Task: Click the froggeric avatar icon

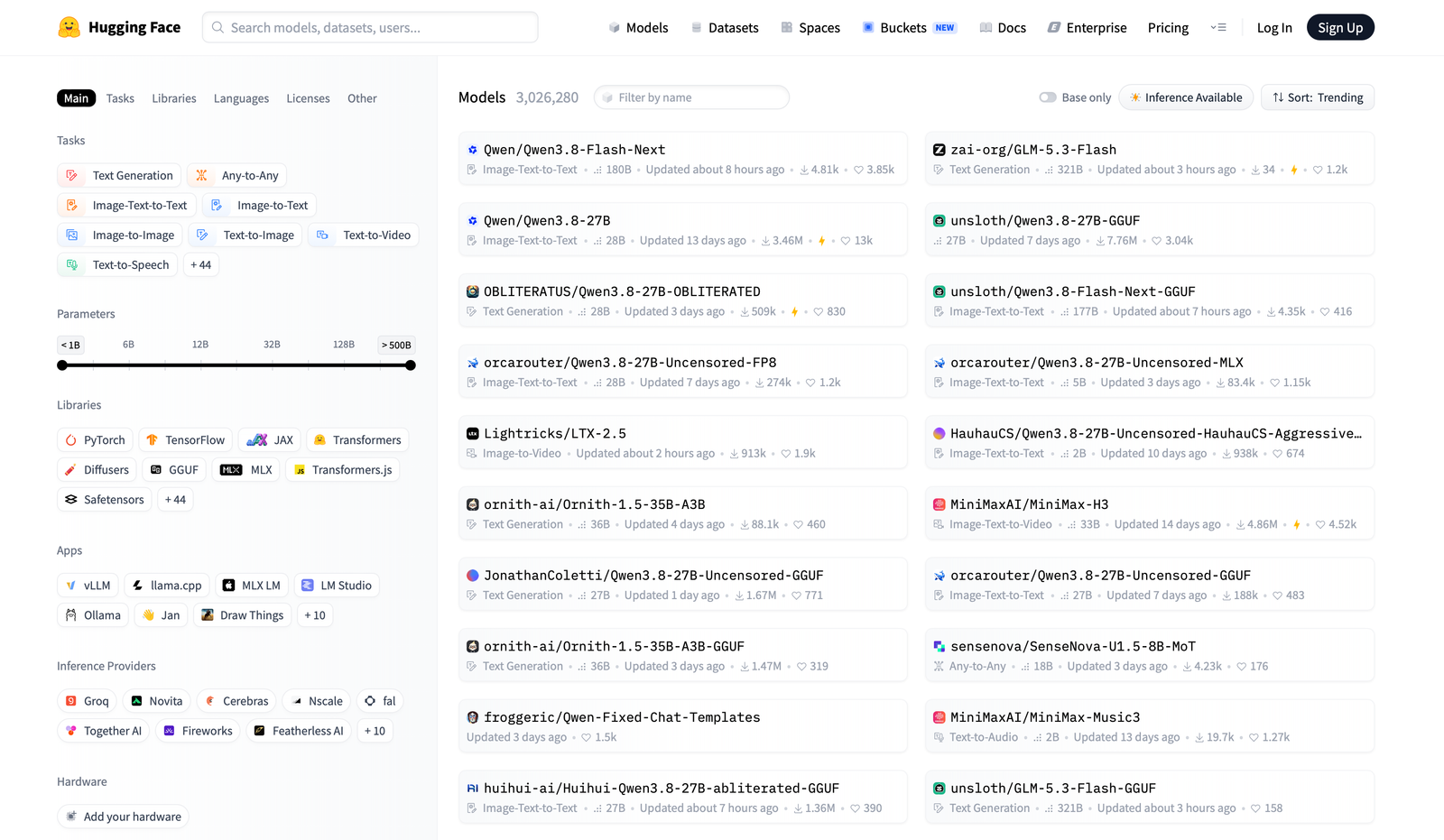Action: [472, 717]
